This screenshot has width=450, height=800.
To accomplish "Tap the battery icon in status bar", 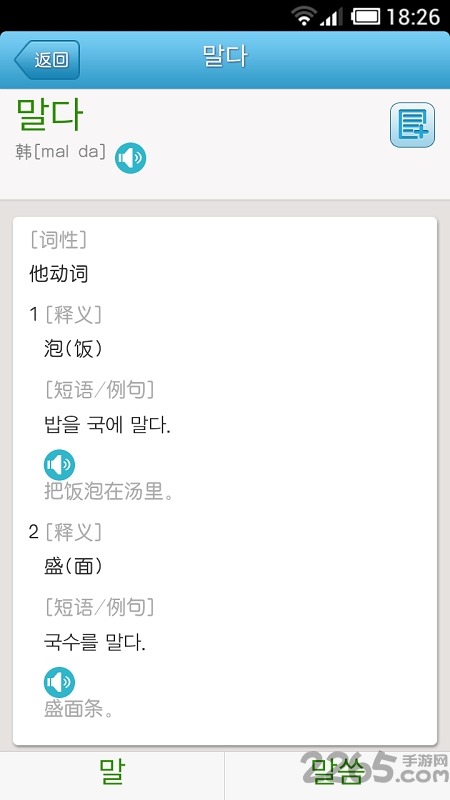I will [x=365, y=16].
